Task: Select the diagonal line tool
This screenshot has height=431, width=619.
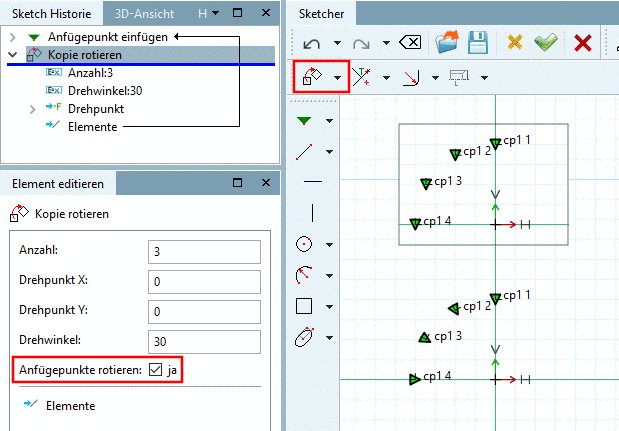Action: pyautogui.click(x=304, y=152)
